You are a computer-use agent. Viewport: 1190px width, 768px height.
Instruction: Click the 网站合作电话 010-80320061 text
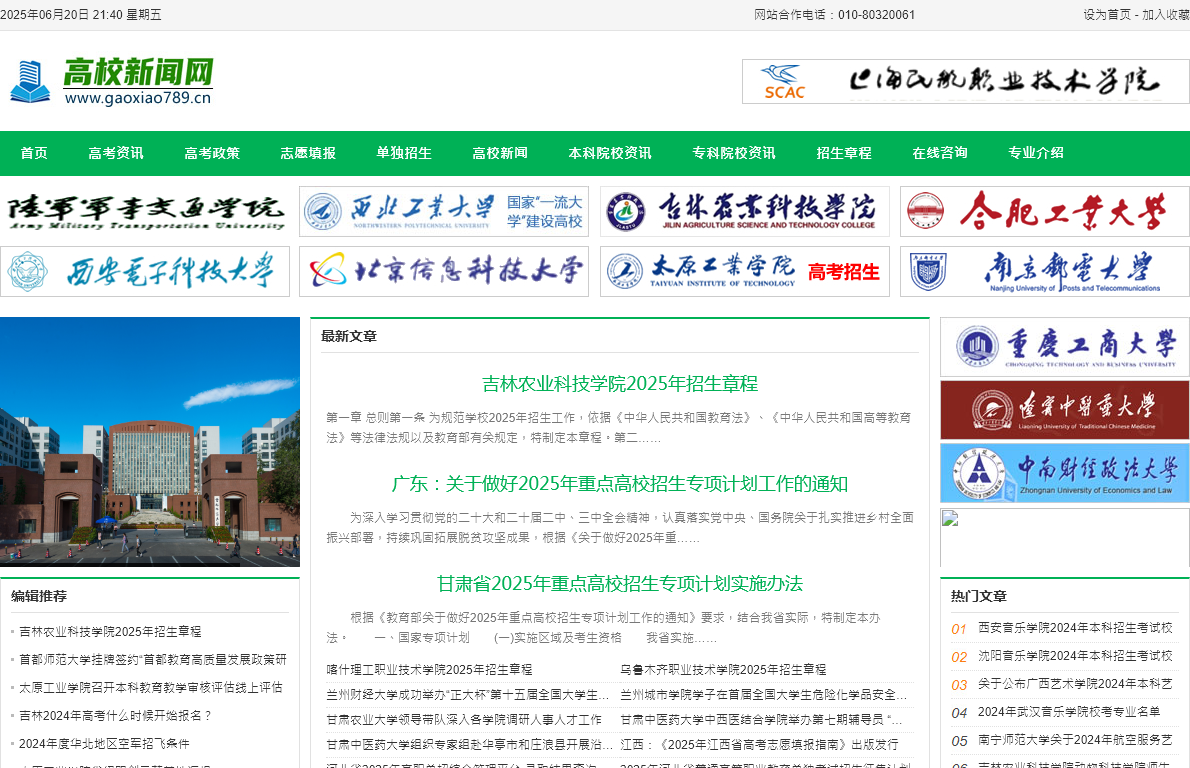coord(835,14)
